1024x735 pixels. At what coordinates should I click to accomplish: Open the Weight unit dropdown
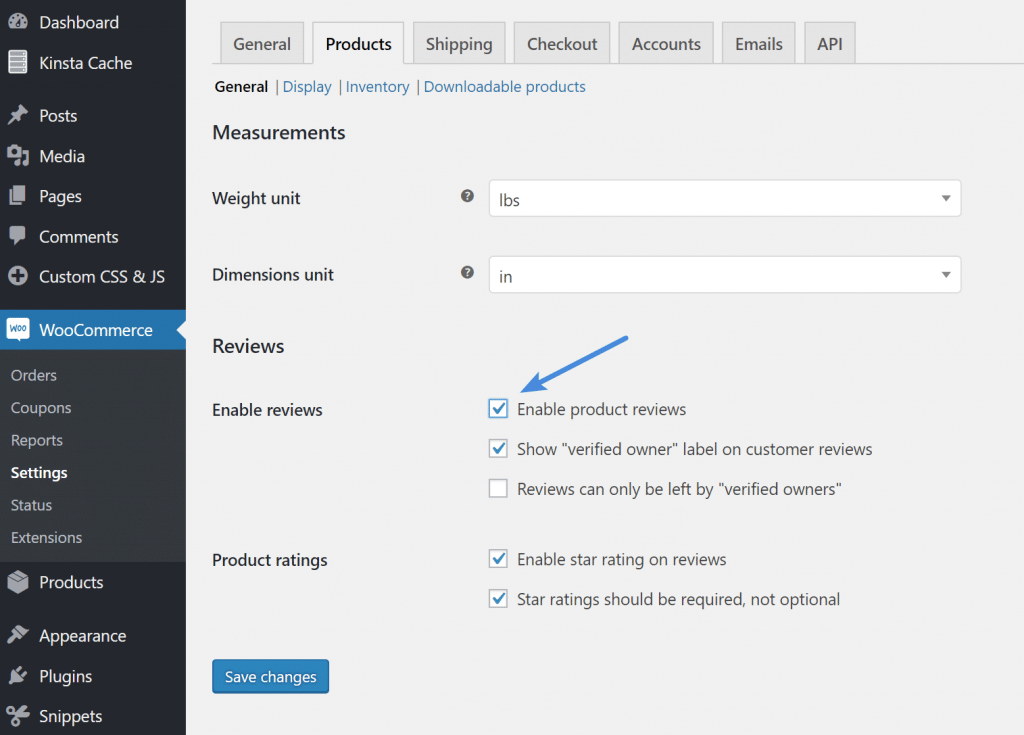point(944,198)
